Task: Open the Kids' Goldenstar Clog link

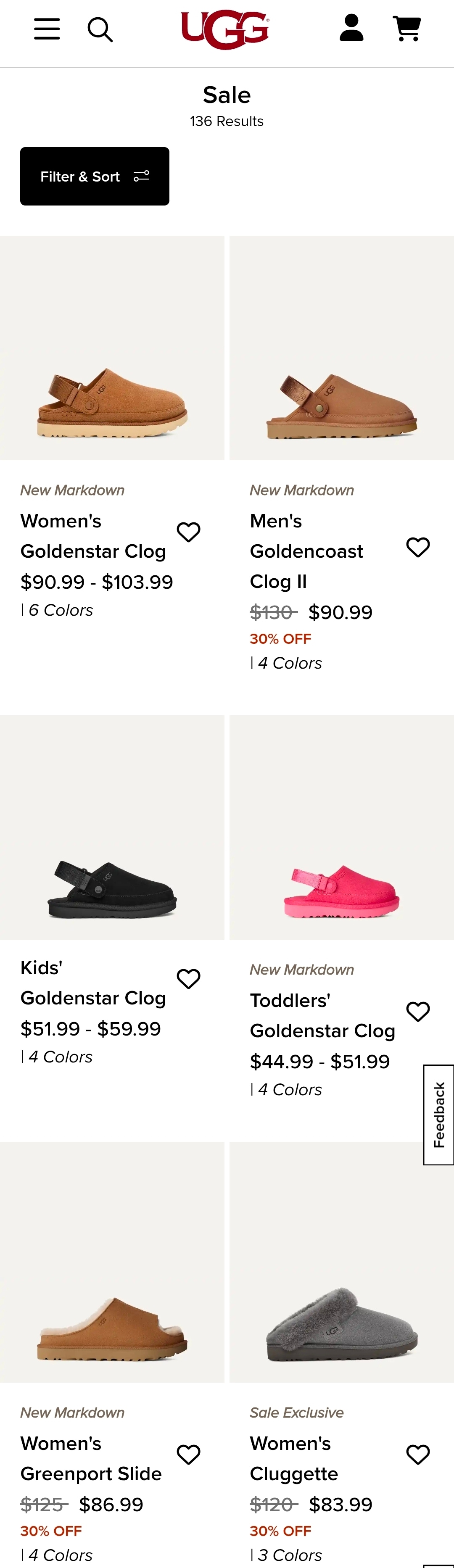Action: [x=92, y=983]
